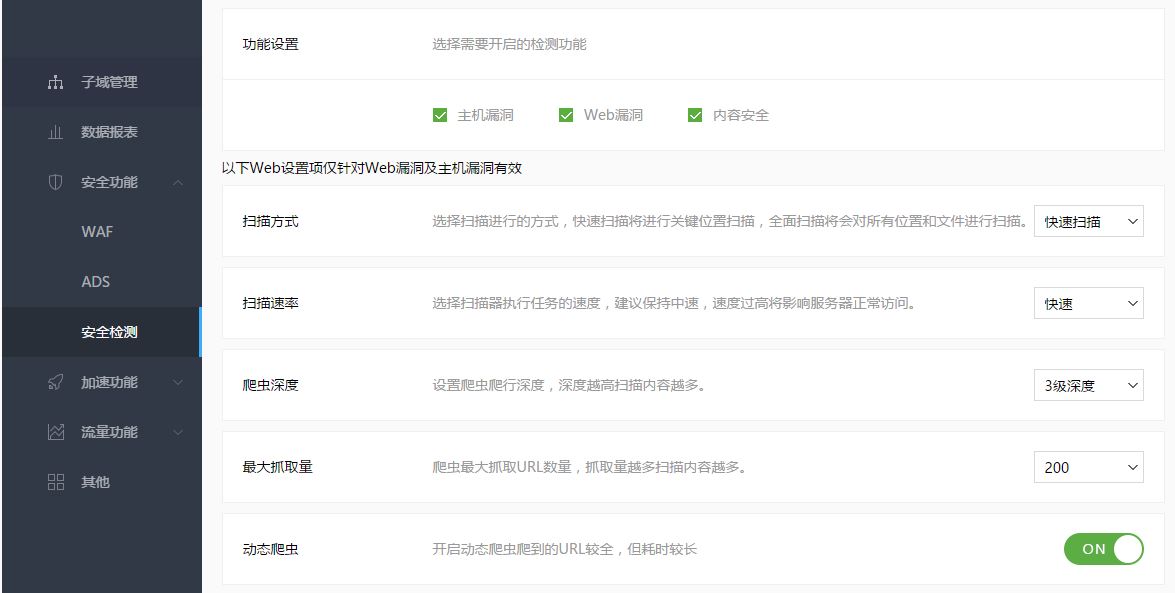Screen dimensions: 1175x593
Task: Disable the 内容安全 checkbox
Action: 694,115
